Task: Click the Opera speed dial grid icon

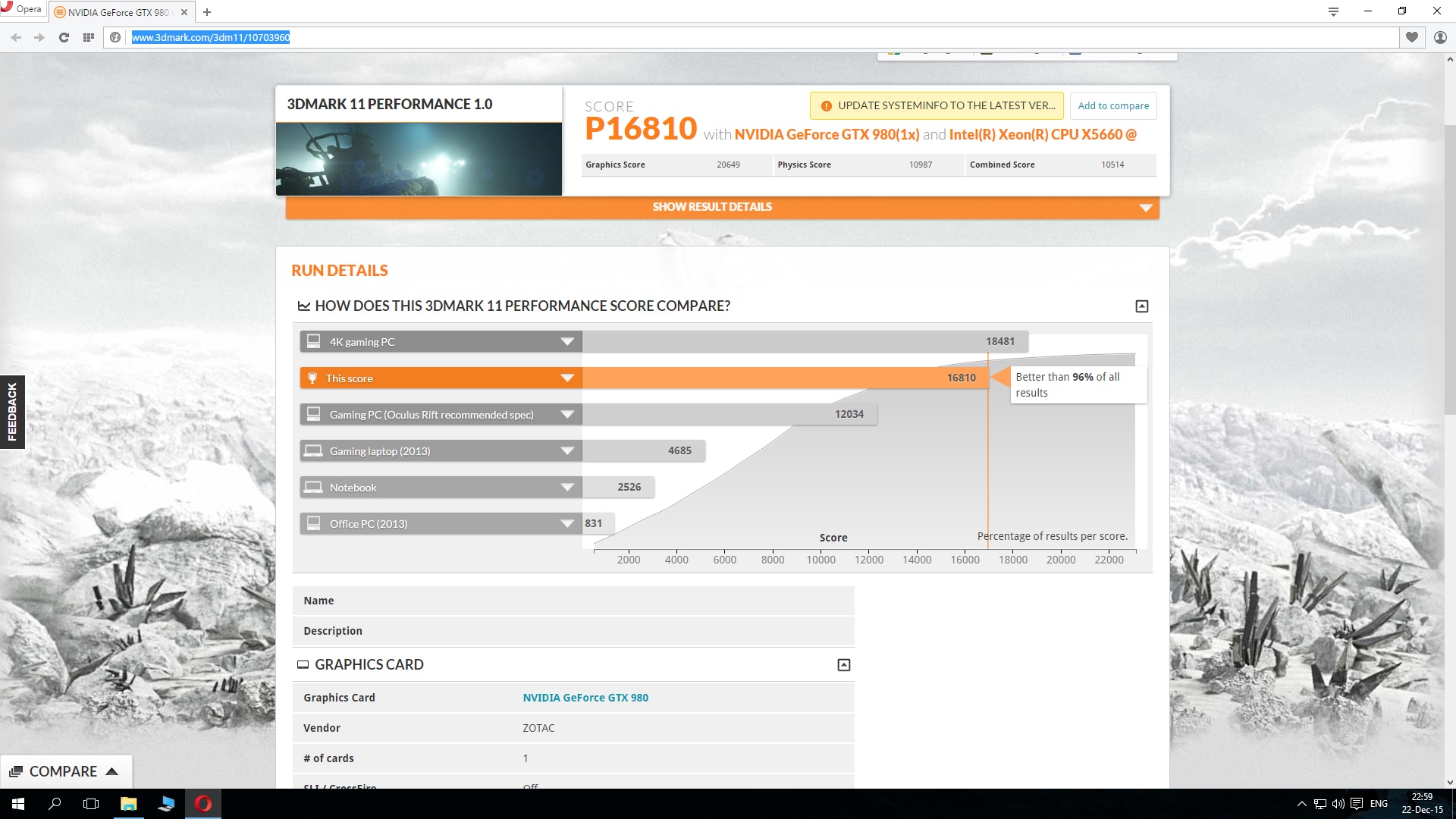Action: (x=89, y=37)
